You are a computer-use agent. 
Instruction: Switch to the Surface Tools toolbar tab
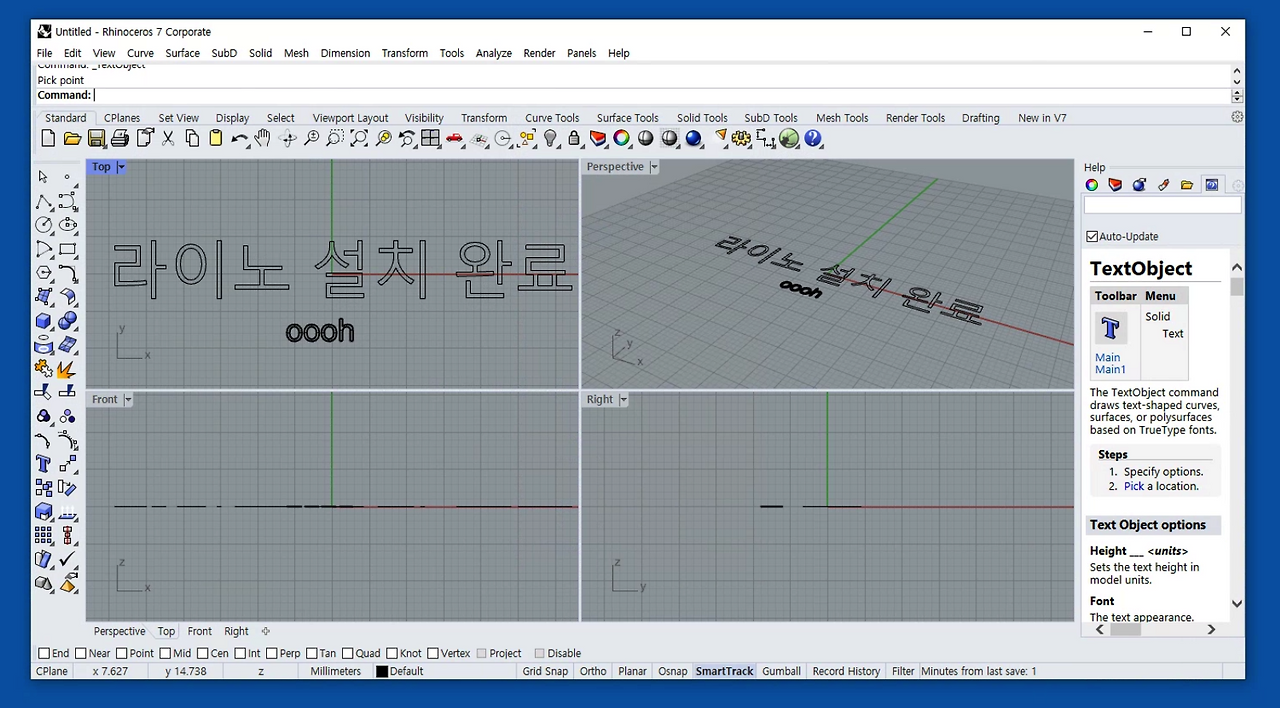tap(627, 118)
